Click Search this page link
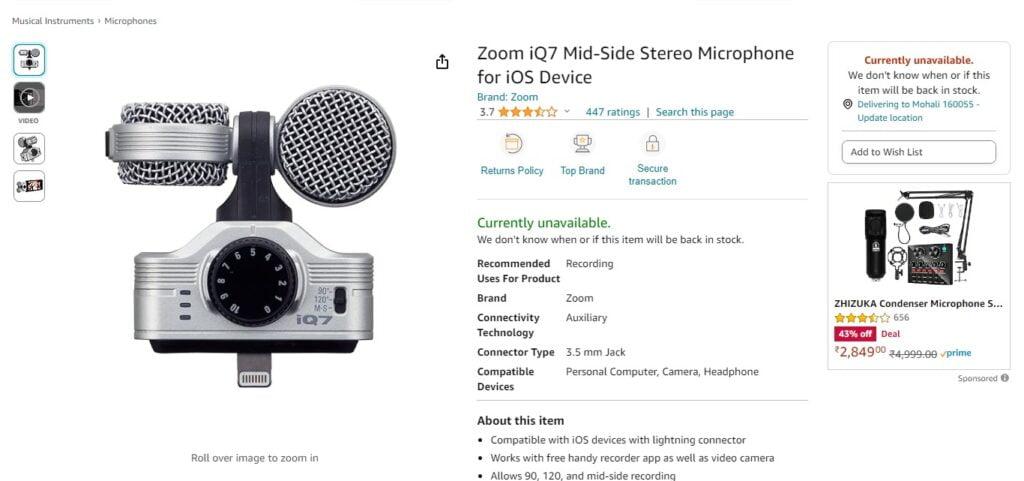Viewport: 1024px width, 481px height. point(694,112)
